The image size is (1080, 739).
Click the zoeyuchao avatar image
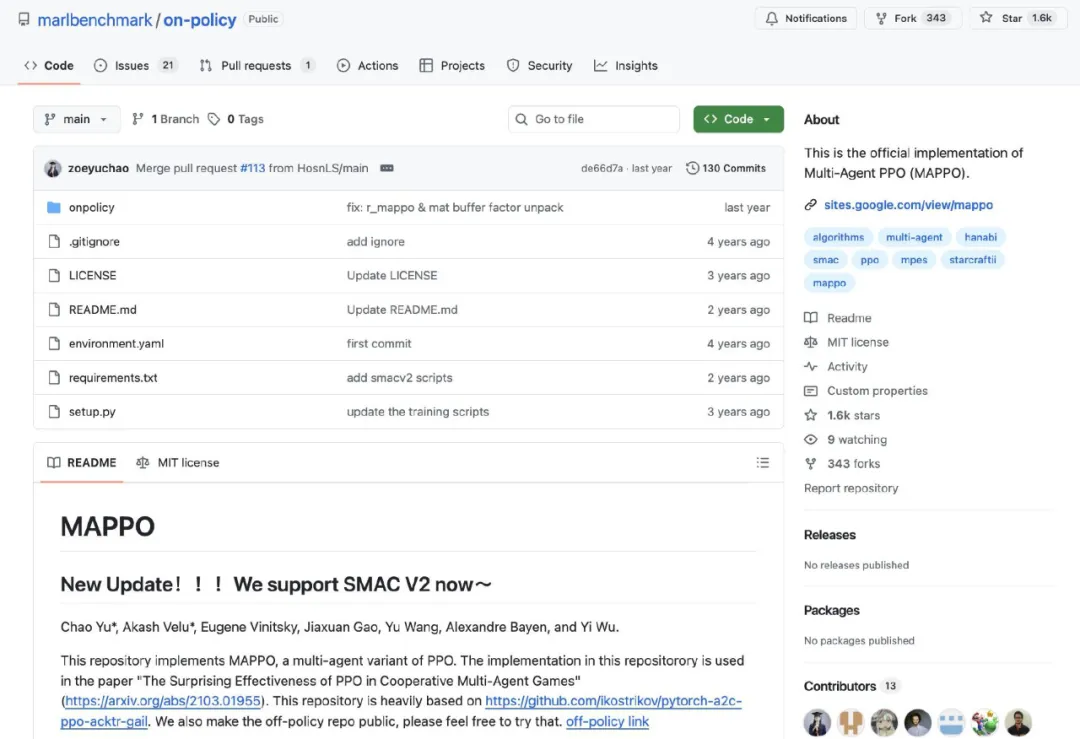point(53,168)
